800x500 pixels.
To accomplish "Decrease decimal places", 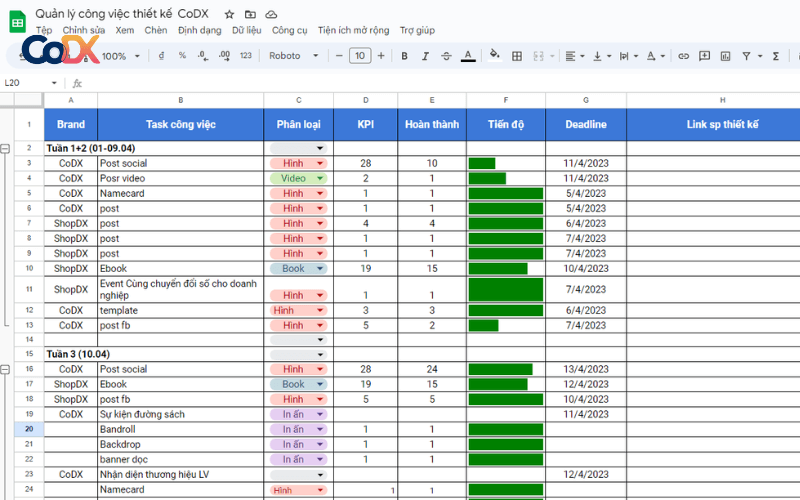I will click(203, 56).
